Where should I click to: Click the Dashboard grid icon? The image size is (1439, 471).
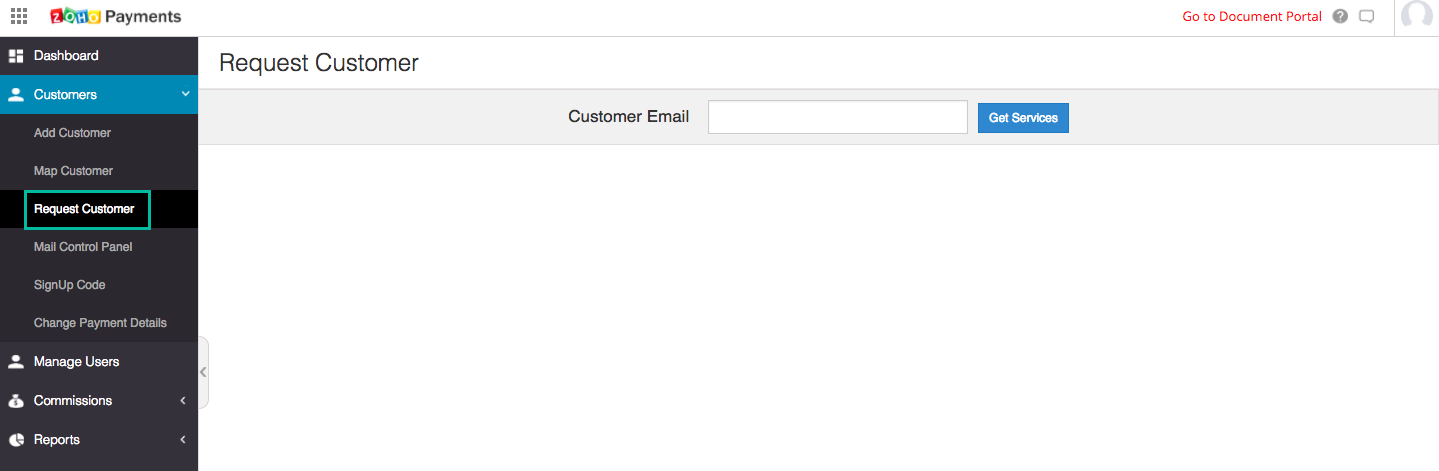(x=16, y=56)
